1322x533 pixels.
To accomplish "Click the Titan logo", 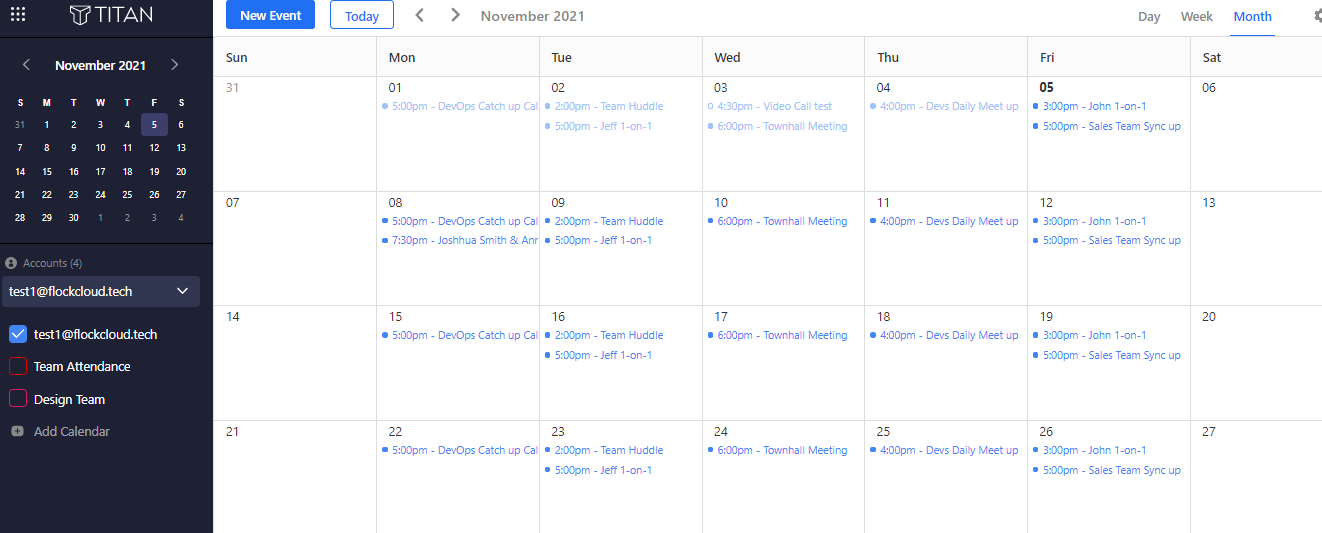I will click(111, 15).
